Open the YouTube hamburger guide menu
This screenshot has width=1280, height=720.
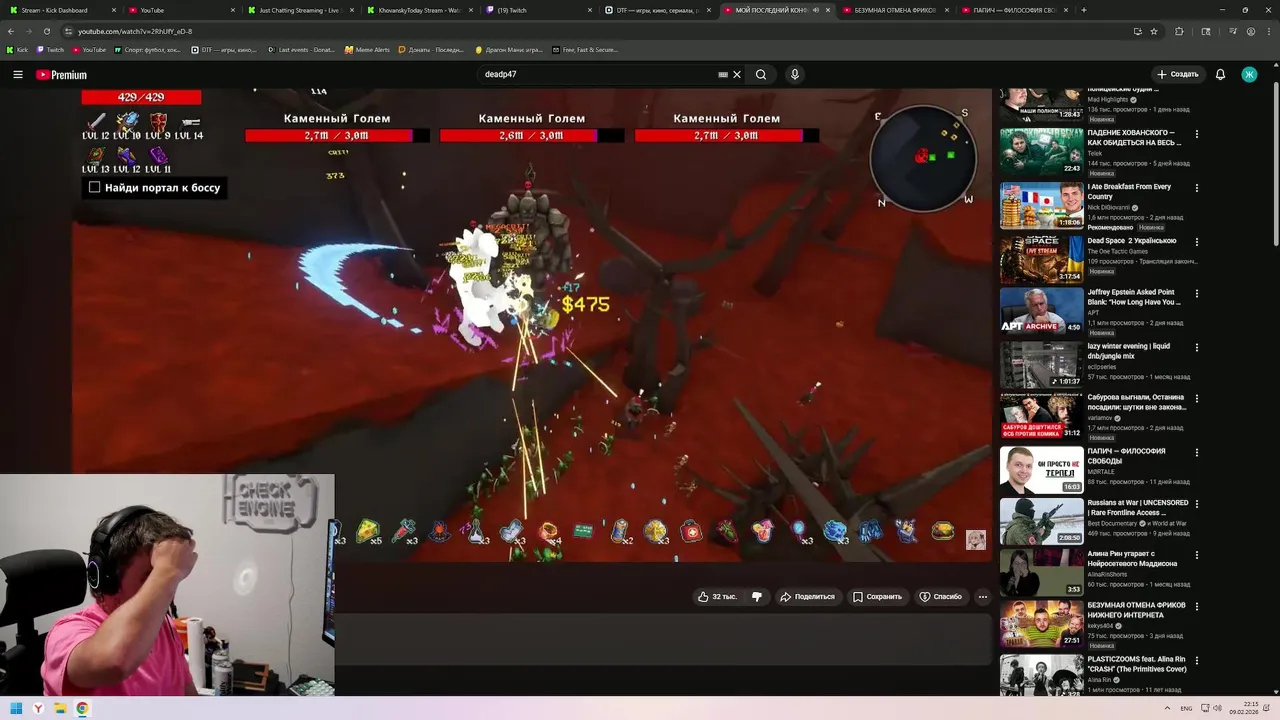coord(17,74)
